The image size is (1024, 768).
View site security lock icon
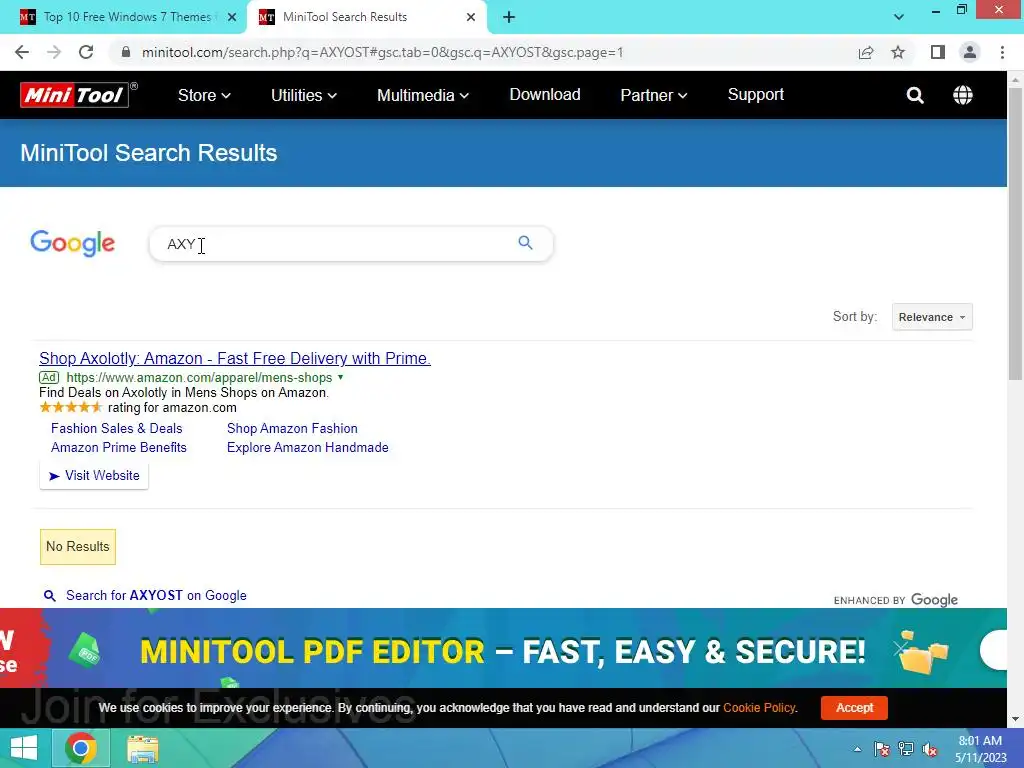click(126, 52)
